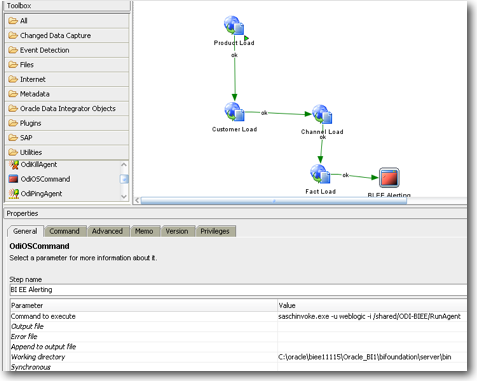The height and width of the screenshot is (381, 477).
Task: Open the All toolbox folder
Action: tap(67, 21)
